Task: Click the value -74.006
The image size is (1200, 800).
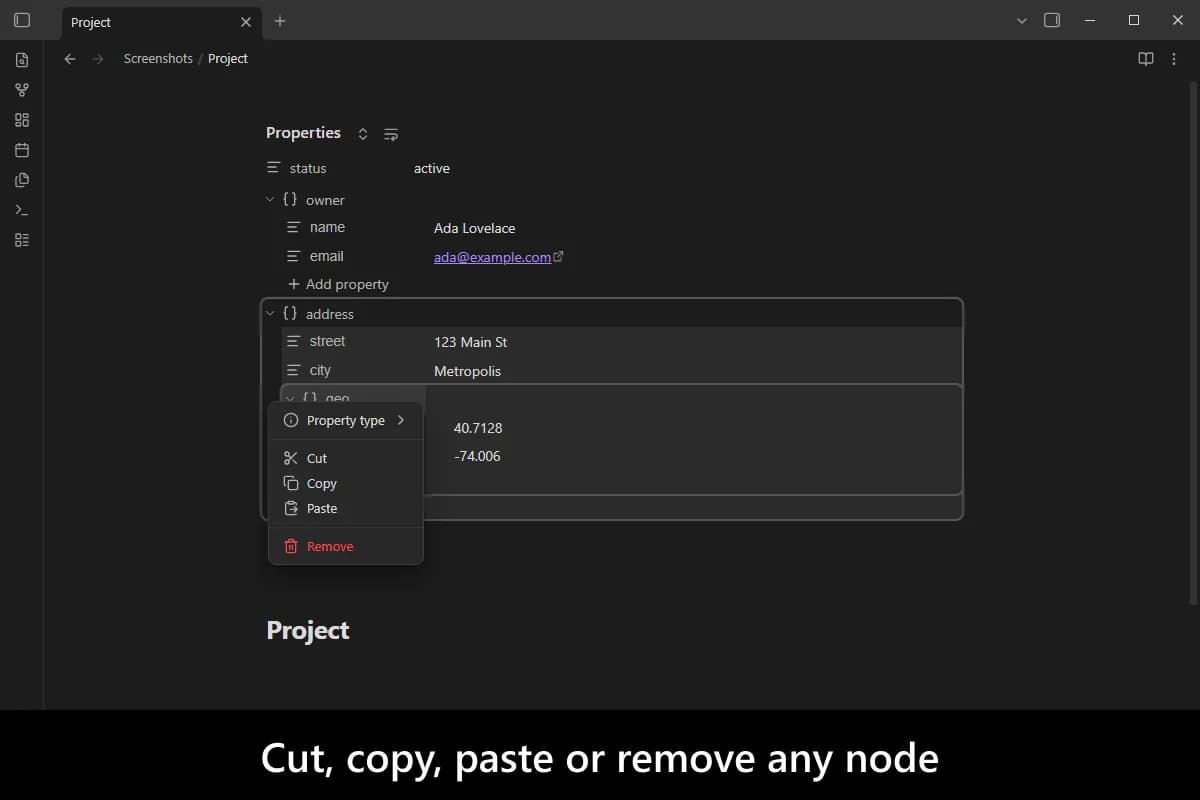Action: point(477,457)
